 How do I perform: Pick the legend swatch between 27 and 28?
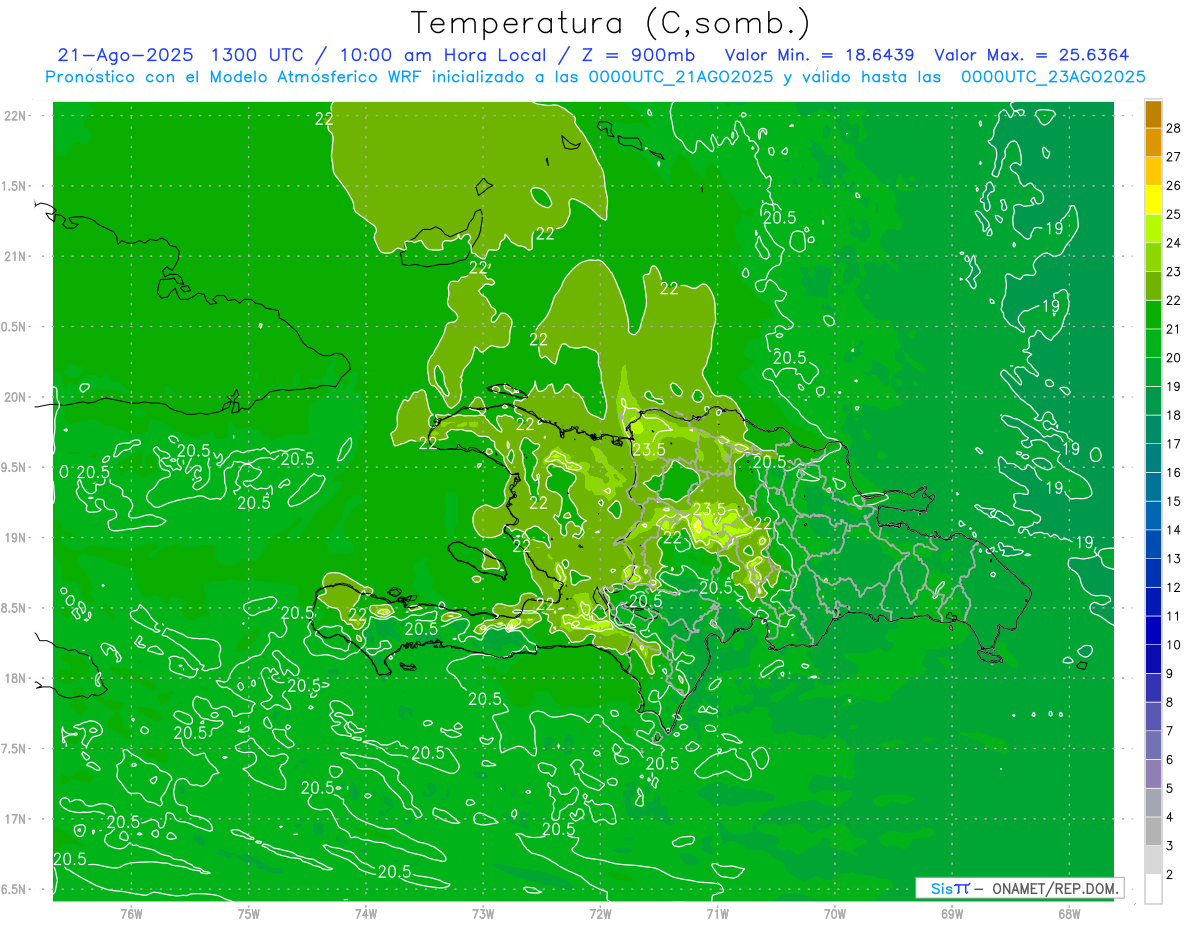pos(1153,143)
